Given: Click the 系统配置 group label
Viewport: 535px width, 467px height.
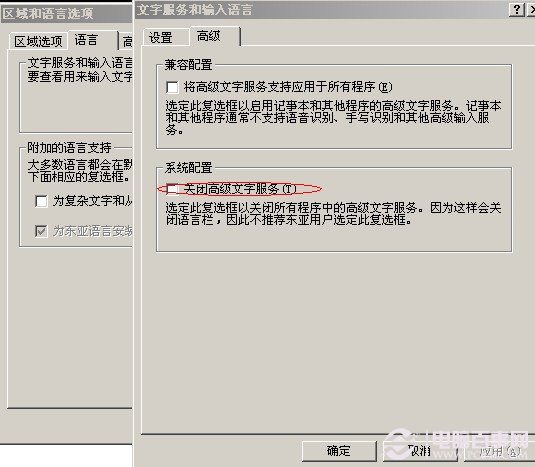Looking at the screenshot, I should click(188, 168).
